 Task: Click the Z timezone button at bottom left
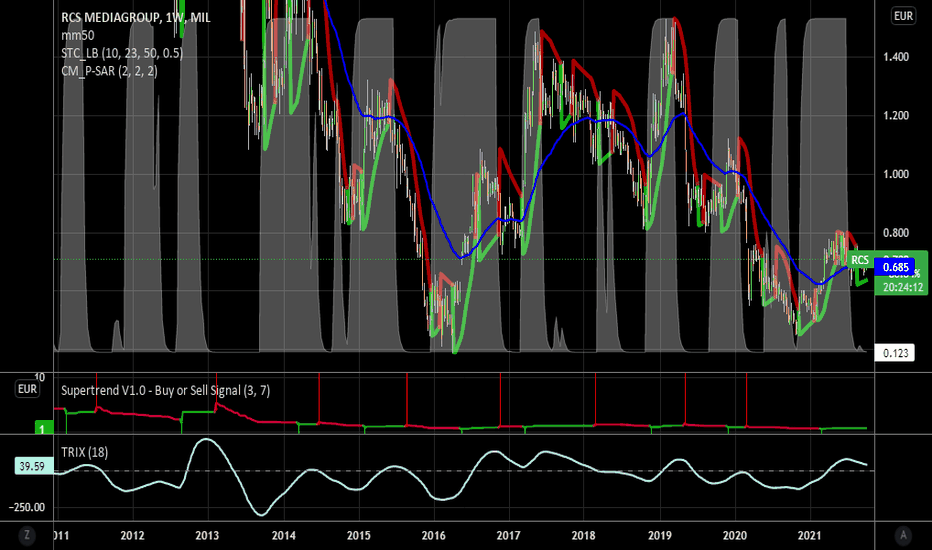[27, 535]
